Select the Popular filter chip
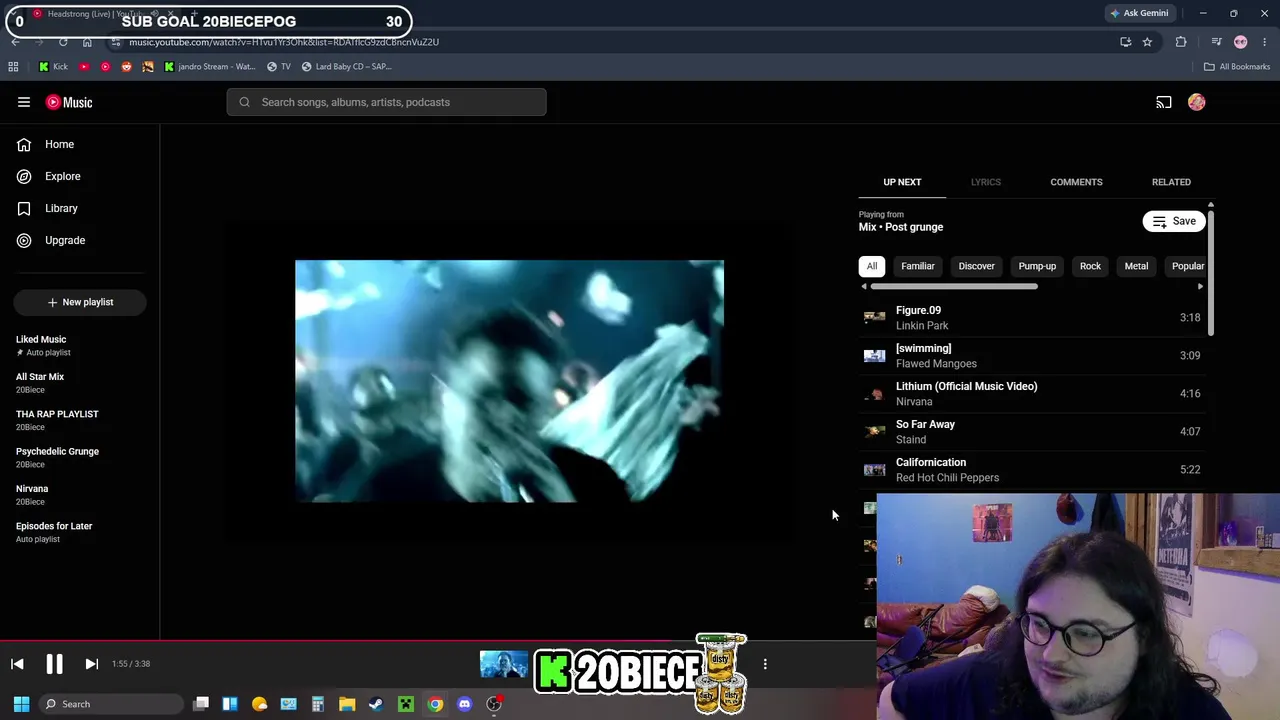Viewport: 1280px width, 720px height. pos(1187,266)
